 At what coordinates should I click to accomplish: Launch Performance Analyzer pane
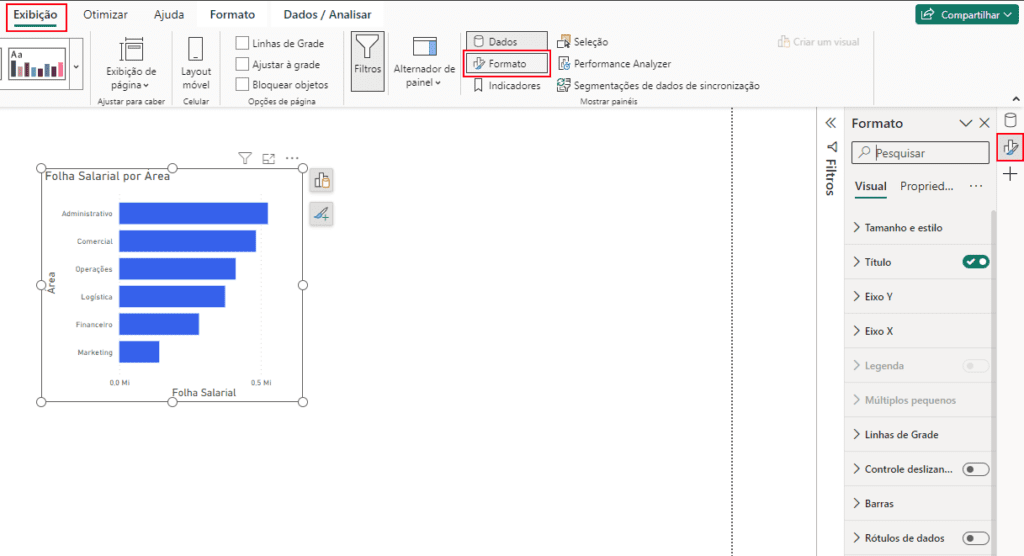point(615,64)
